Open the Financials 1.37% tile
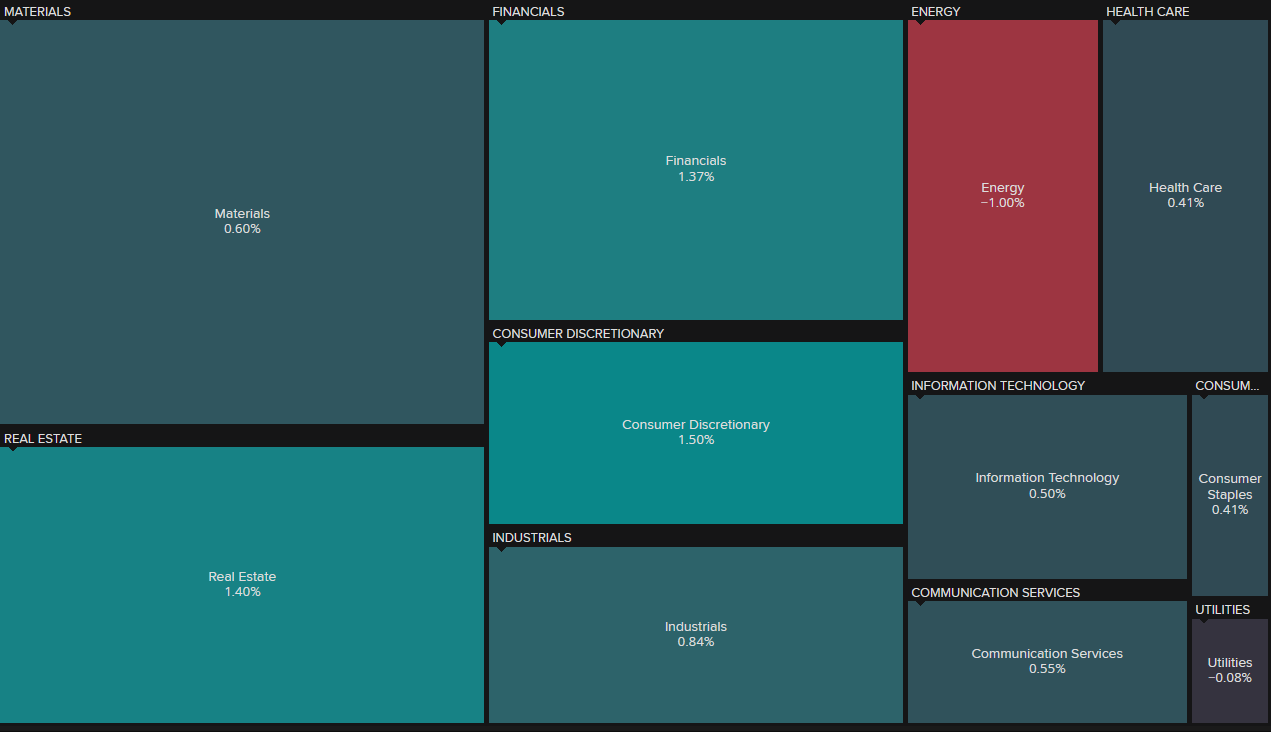 (x=695, y=168)
